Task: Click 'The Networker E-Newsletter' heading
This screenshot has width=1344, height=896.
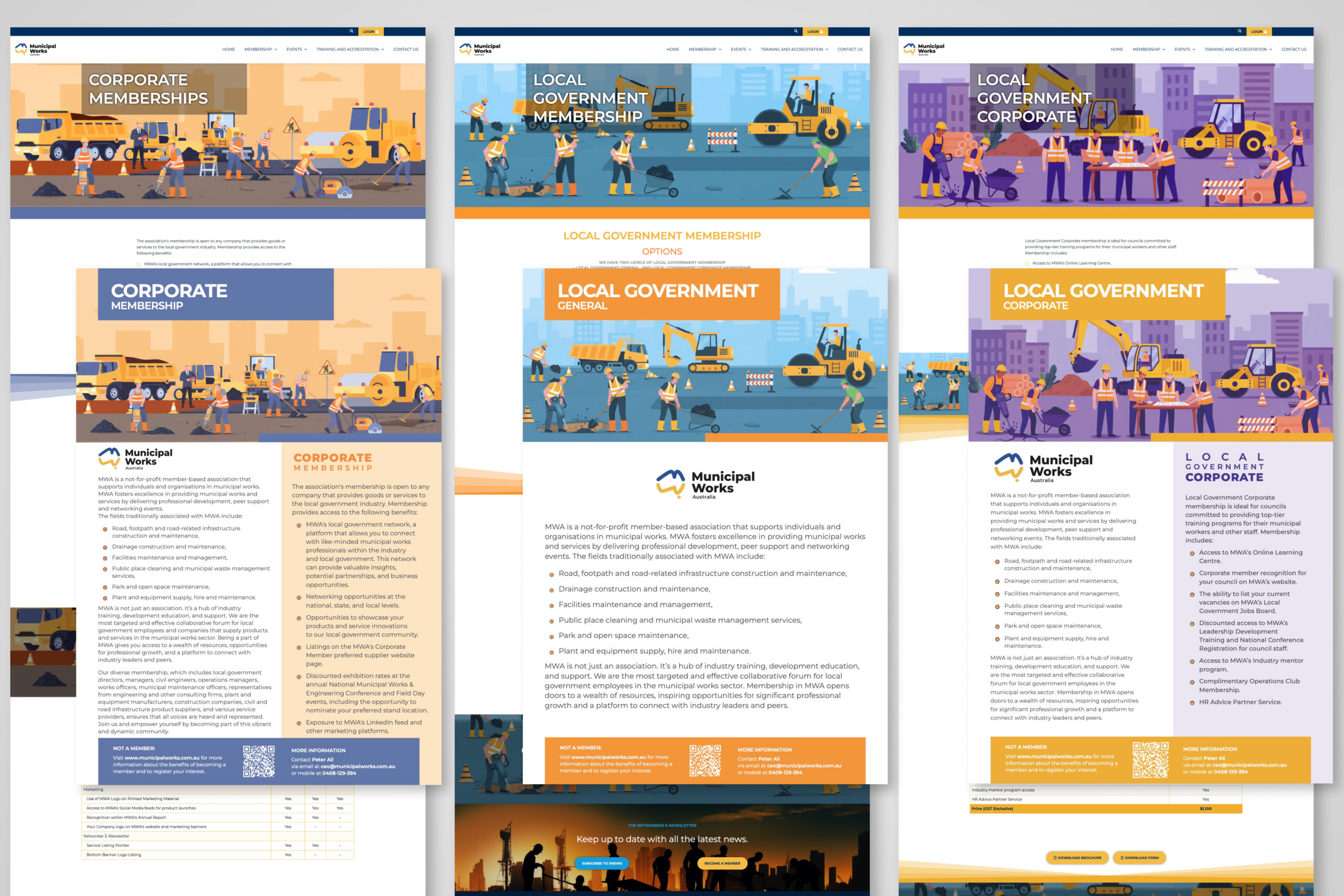Action: [x=661, y=825]
